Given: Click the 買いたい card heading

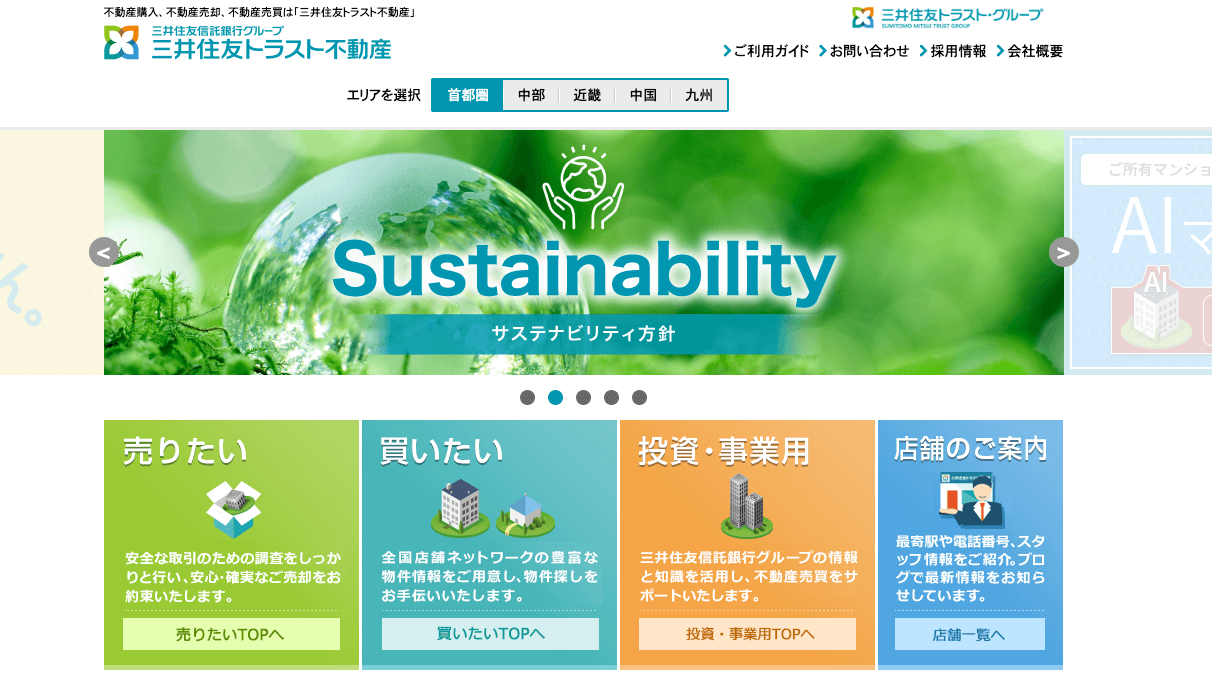Looking at the screenshot, I should 442,451.
